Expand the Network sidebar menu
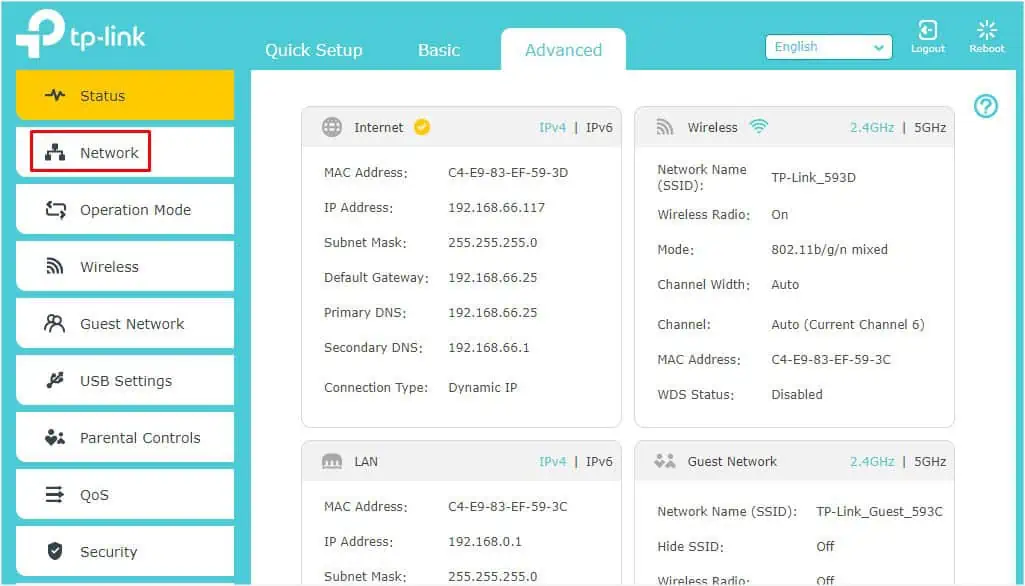Image resolution: width=1025 pixels, height=586 pixels. point(109,153)
